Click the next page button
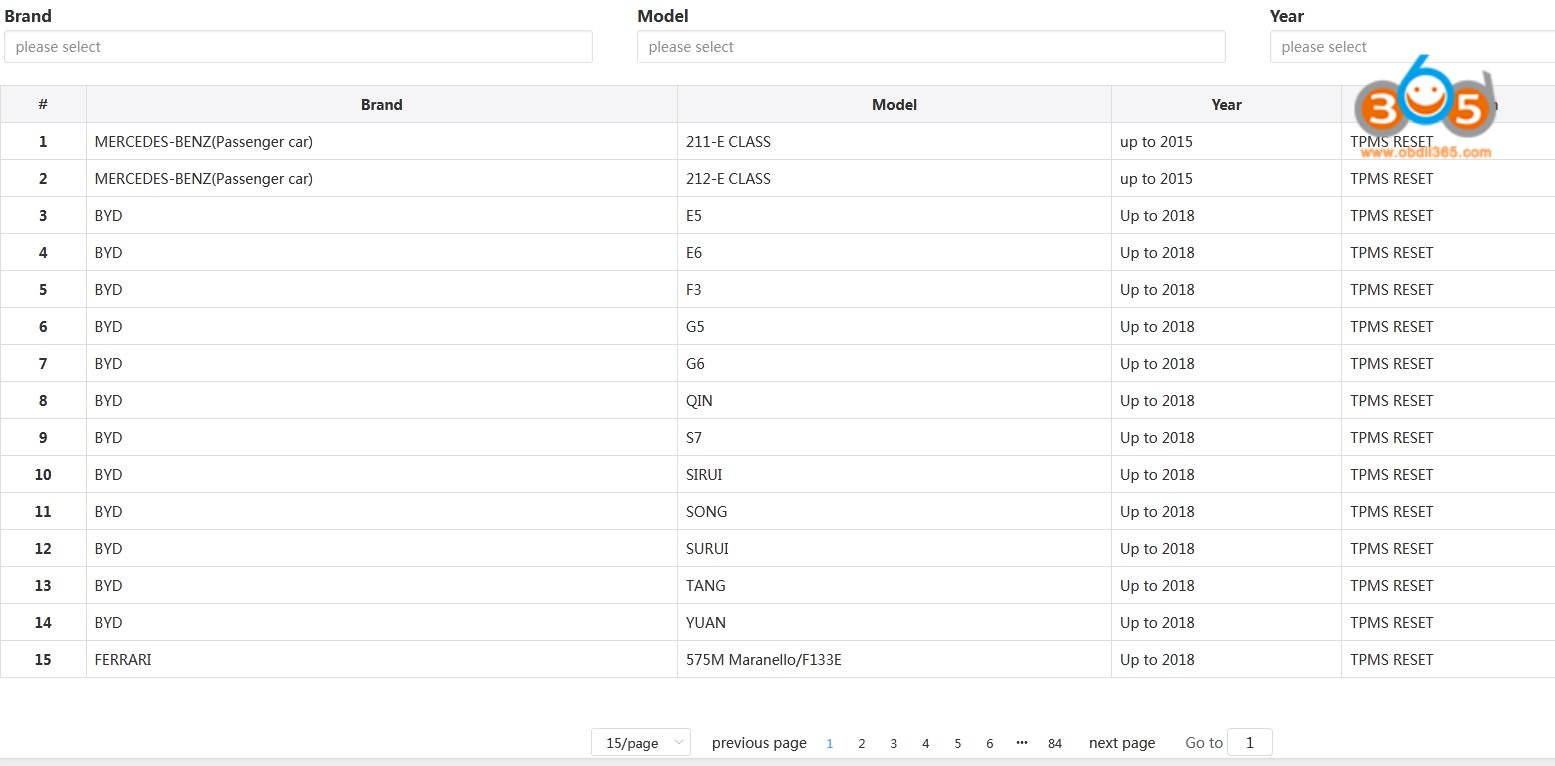Screen dimensions: 1555x766 click(1121, 743)
